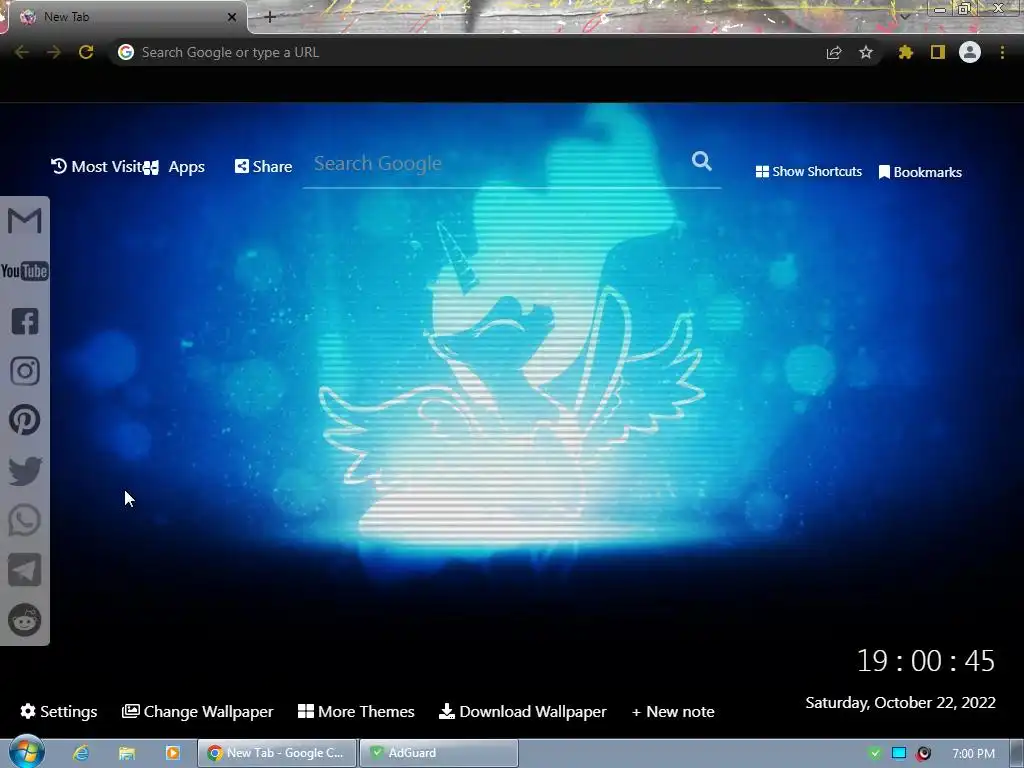Open Windows Media Player from the taskbar
This screenshot has width=1024, height=768.
pyautogui.click(x=173, y=753)
